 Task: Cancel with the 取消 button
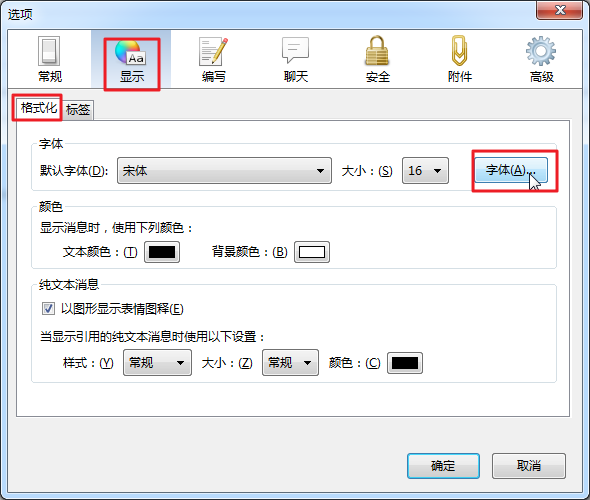529,466
